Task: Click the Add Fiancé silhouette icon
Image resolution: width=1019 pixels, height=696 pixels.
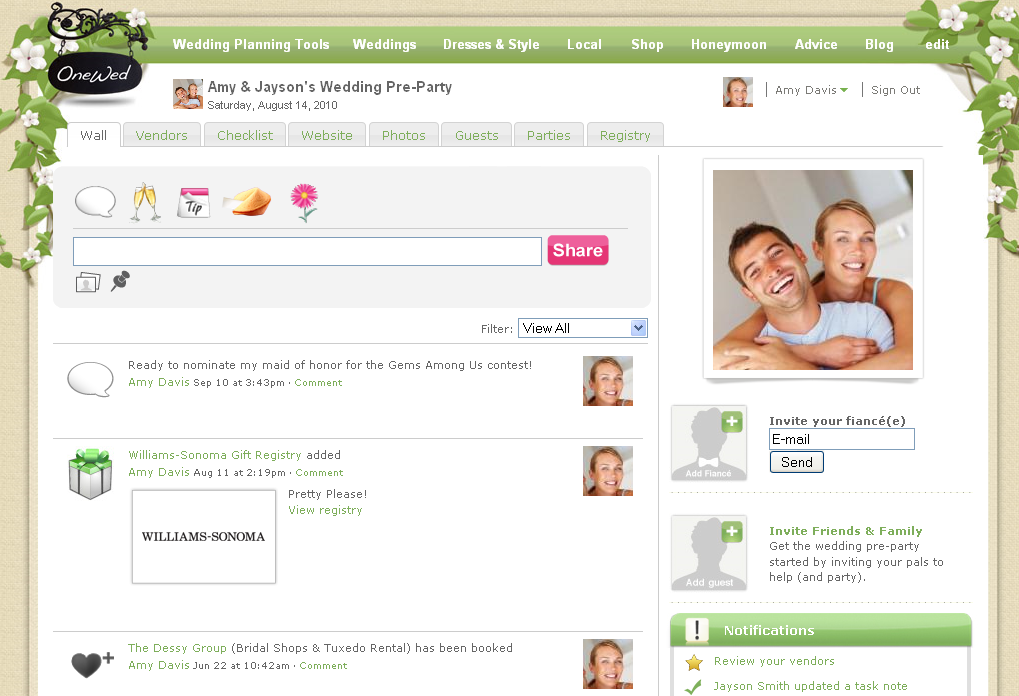Action: (708, 443)
